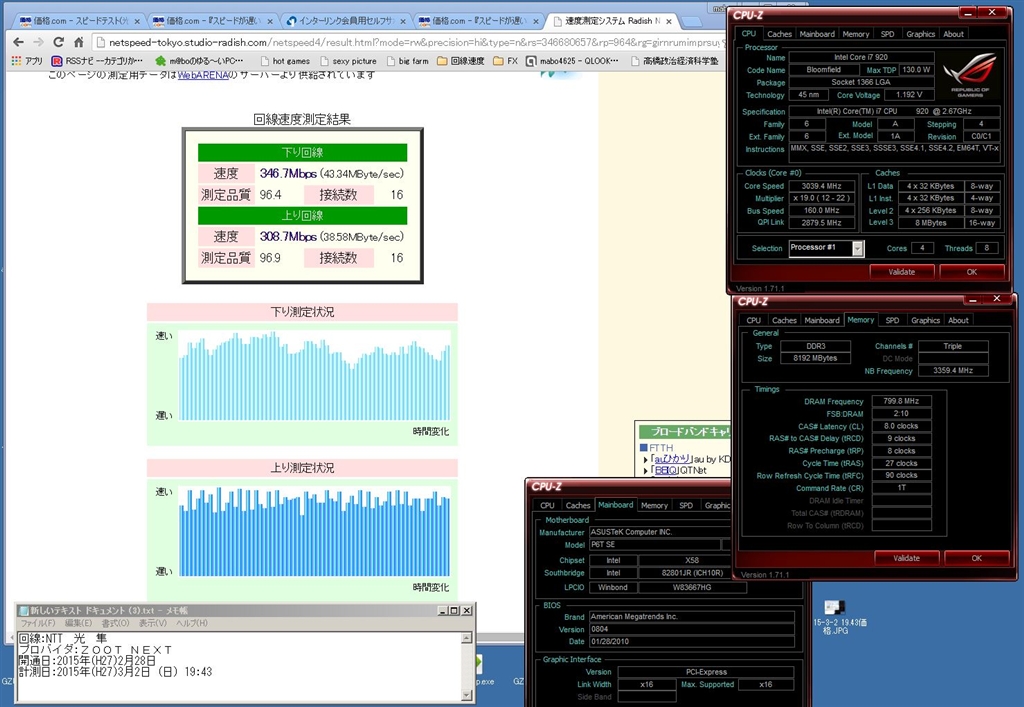This screenshot has height=707, width=1024.
Task: Click OK in the Memory CPU-Z window
Action: (976, 558)
